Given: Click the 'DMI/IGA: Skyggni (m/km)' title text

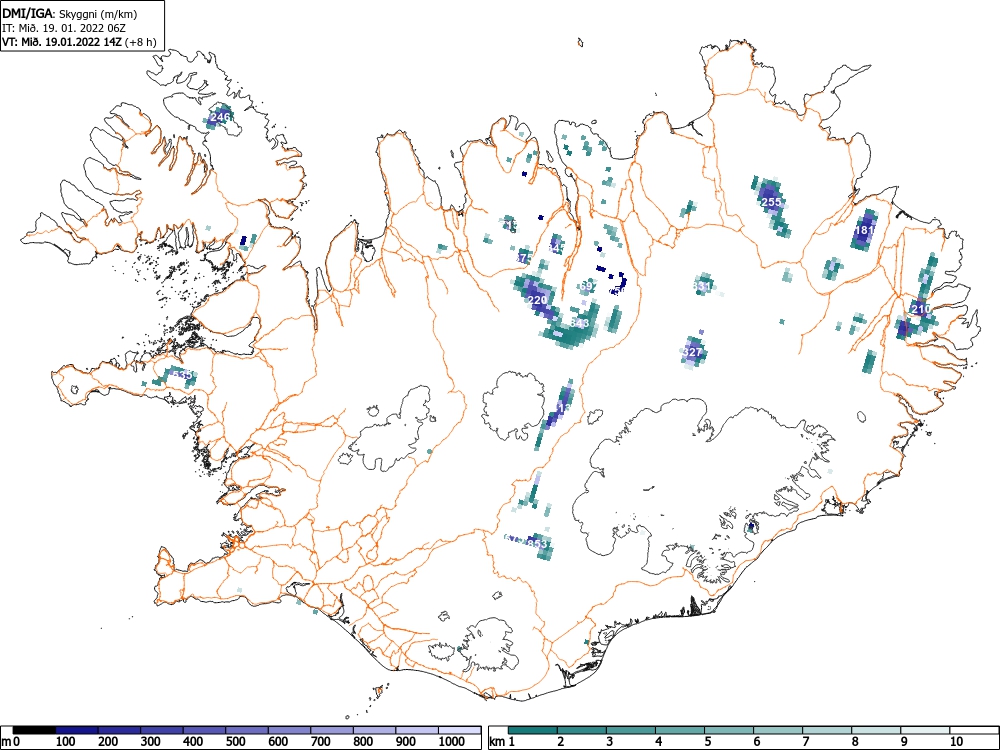Looking at the screenshot, I should pos(70,14).
